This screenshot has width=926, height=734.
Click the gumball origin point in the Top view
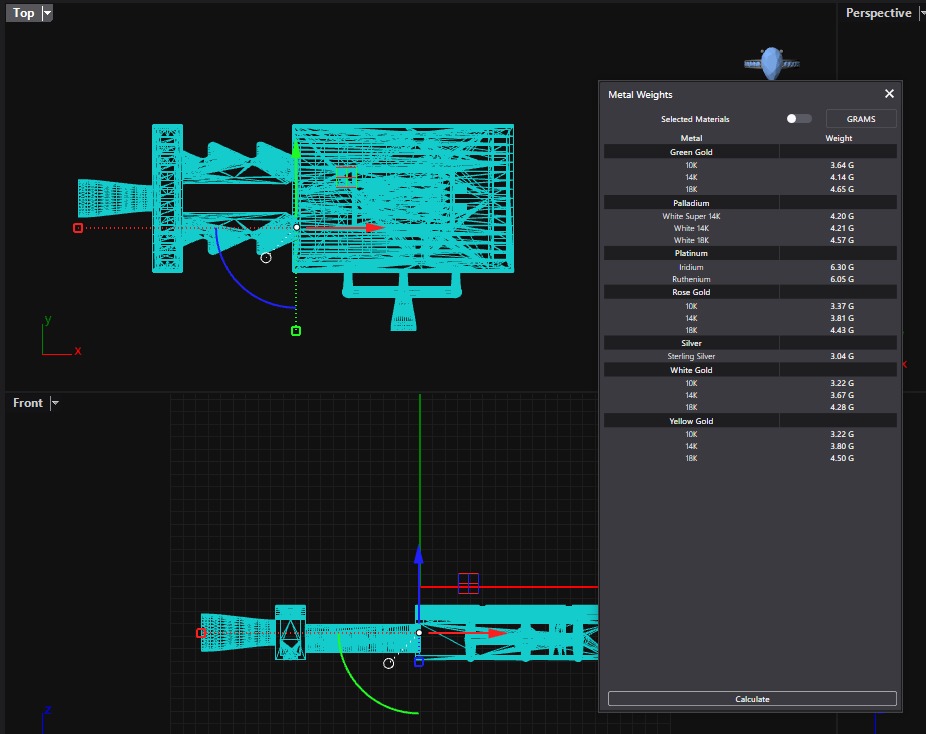coord(296,227)
